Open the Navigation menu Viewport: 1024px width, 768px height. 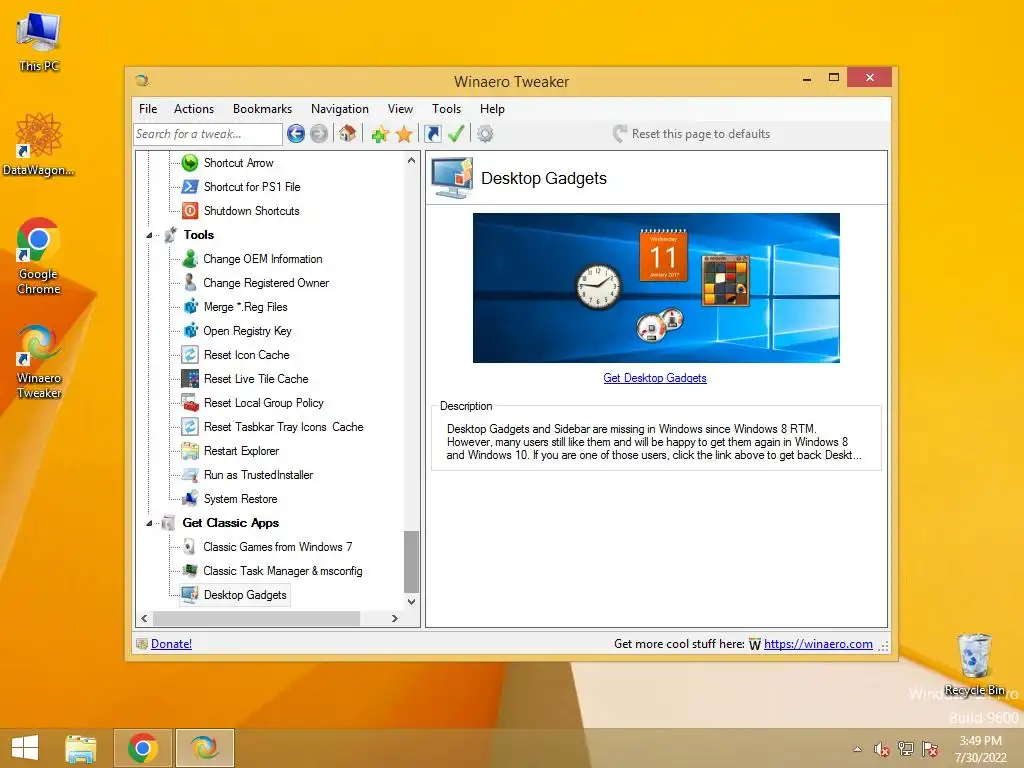(x=340, y=109)
